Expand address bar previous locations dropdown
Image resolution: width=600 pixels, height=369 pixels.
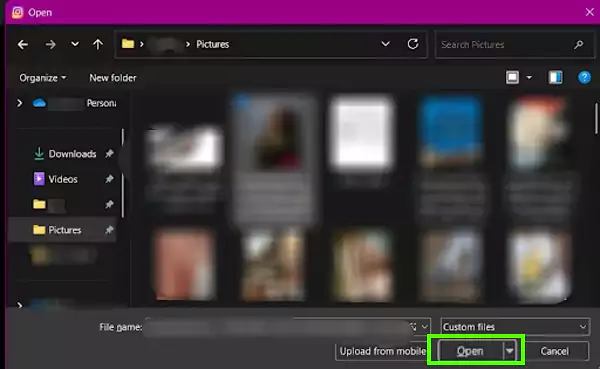385,44
